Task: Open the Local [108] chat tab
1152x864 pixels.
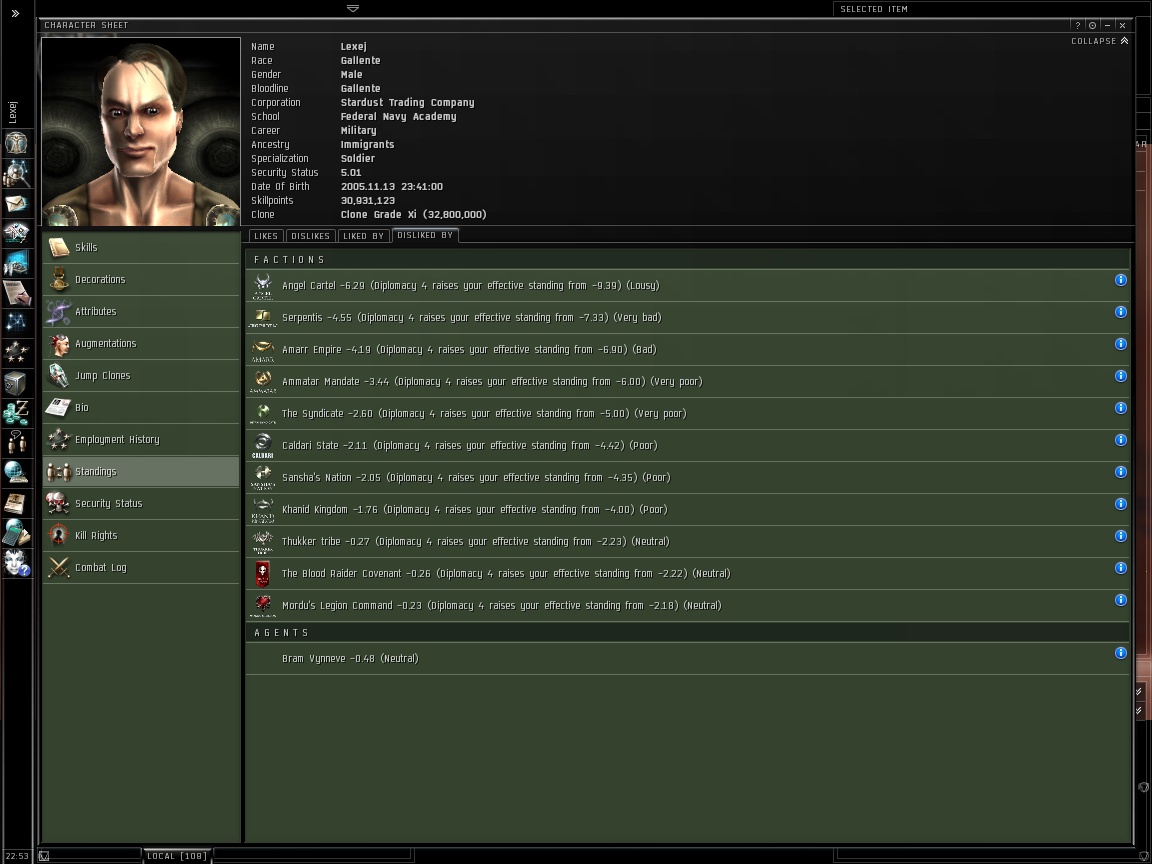Action: pyautogui.click(x=176, y=856)
